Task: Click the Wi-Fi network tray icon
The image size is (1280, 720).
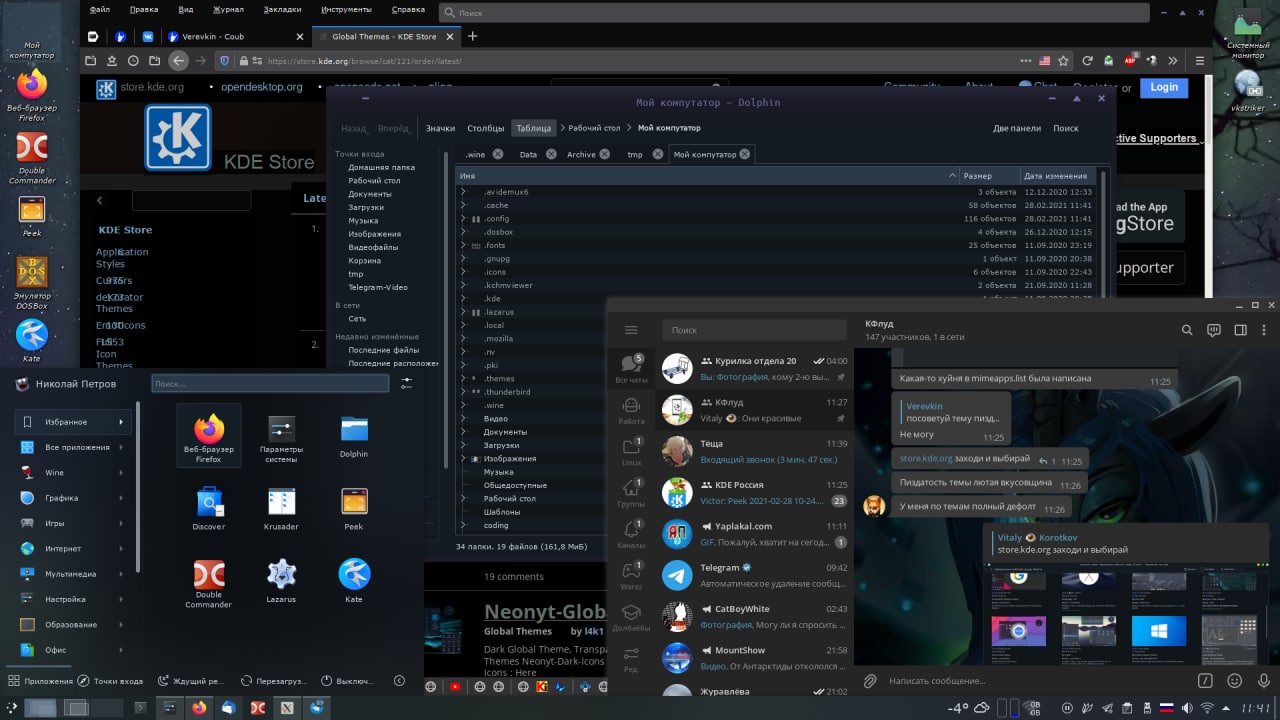Action: pyautogui.click(x=1207, y=708)
